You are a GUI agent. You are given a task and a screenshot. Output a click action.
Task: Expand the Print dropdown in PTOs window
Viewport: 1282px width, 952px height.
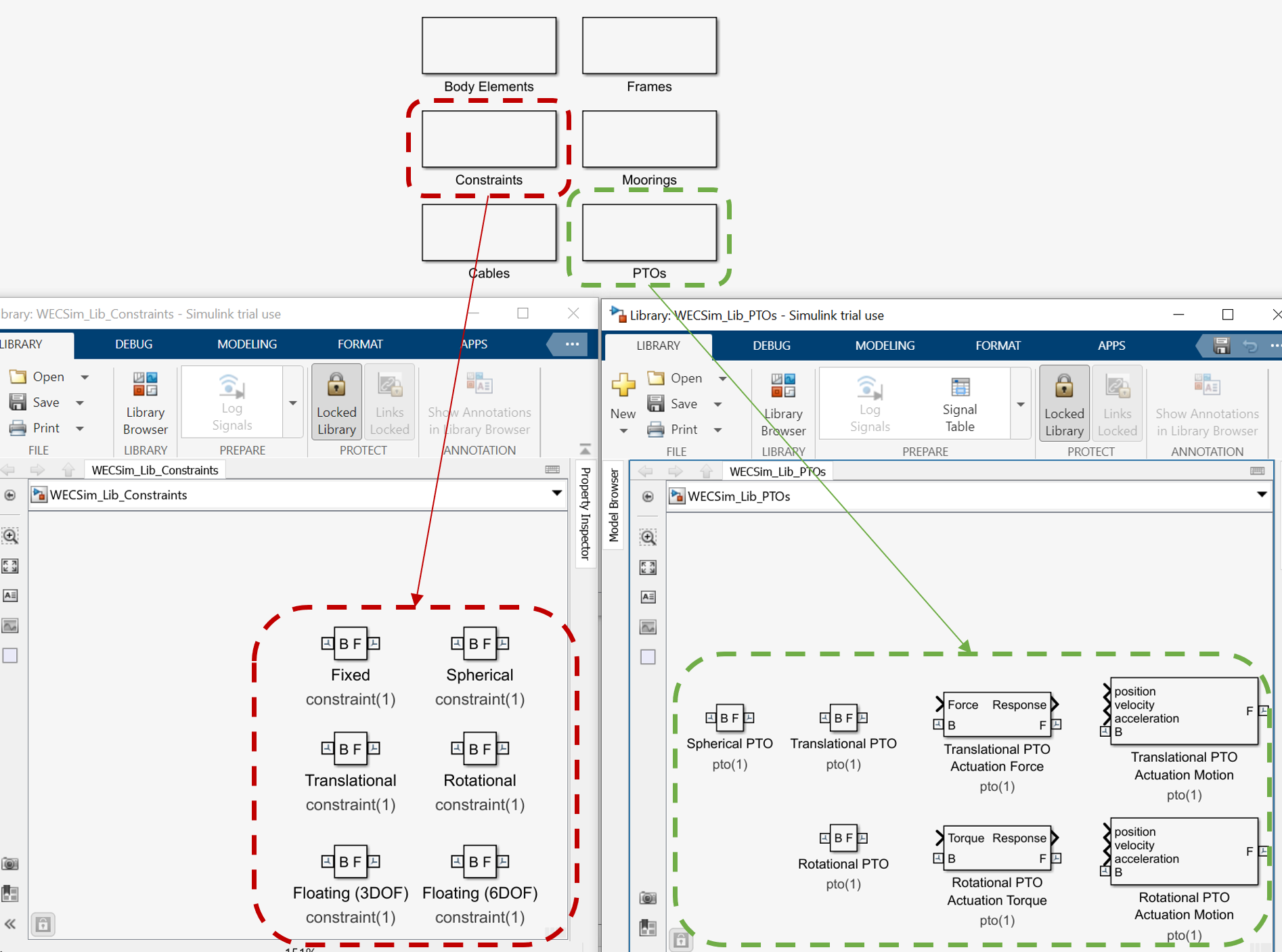[x=718, y=430]
